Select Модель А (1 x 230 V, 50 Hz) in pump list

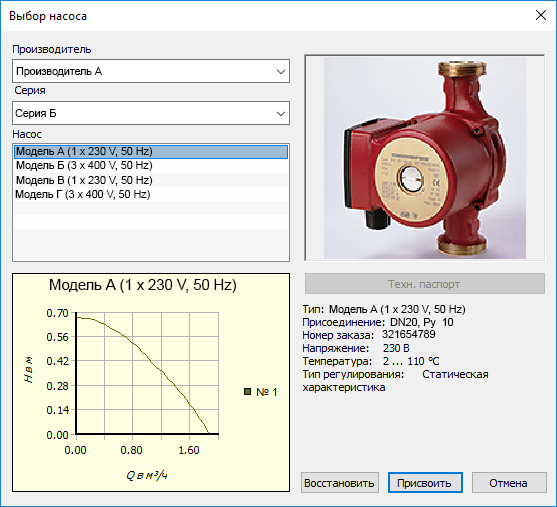pyautogui.click(x=151, y=151)
